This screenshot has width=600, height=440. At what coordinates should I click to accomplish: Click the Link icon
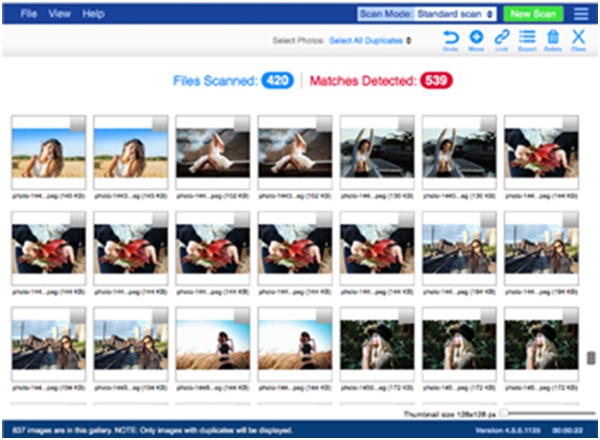coord(502,38)
